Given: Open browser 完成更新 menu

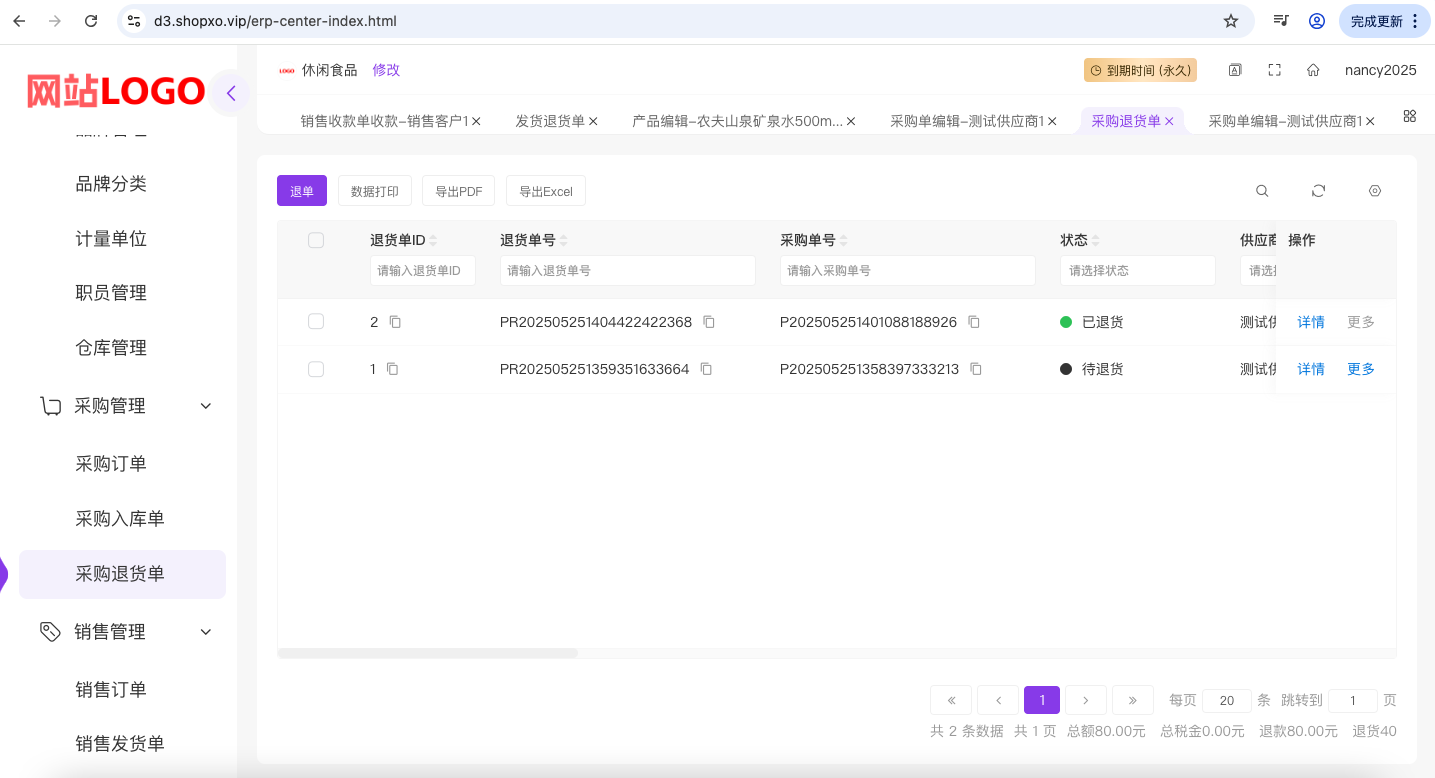Looking at the screenshot, I should point(1385,21).
